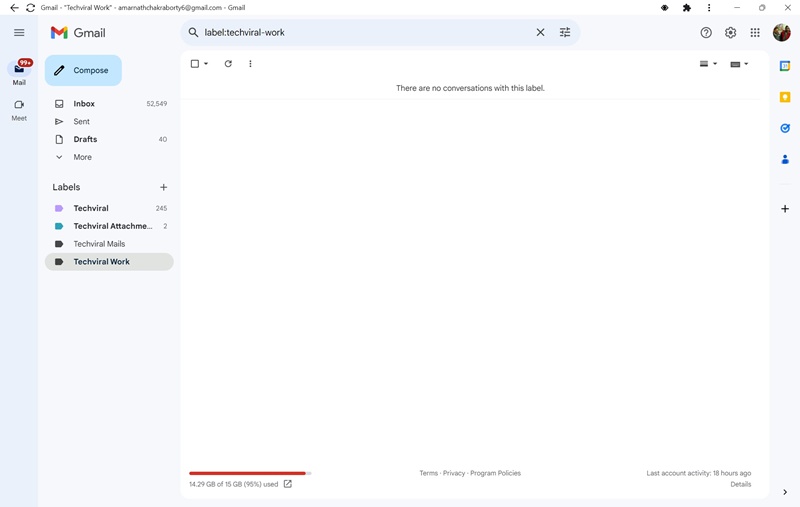Open Google Calendar side panel icon
The height and width of the screenshot is (507, 800).
785,66
